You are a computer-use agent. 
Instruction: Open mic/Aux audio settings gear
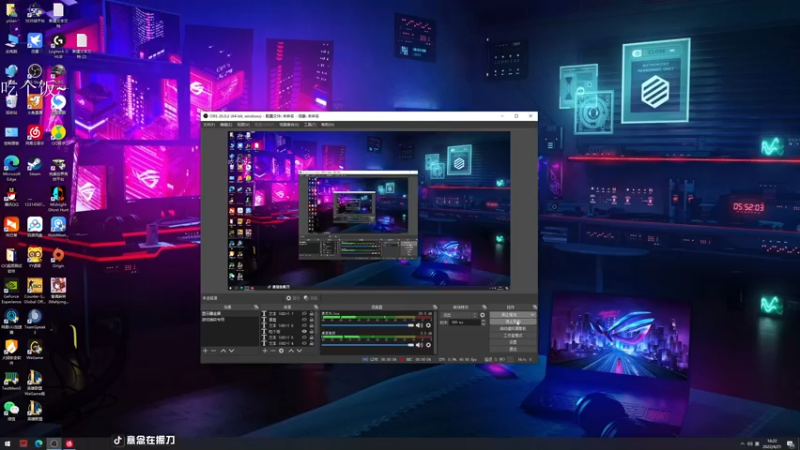(429, 326)
